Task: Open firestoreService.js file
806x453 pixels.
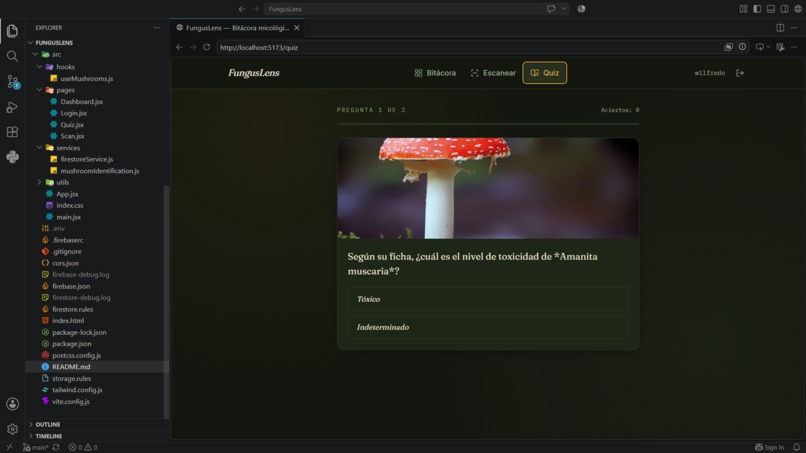Action: (87, 159)
